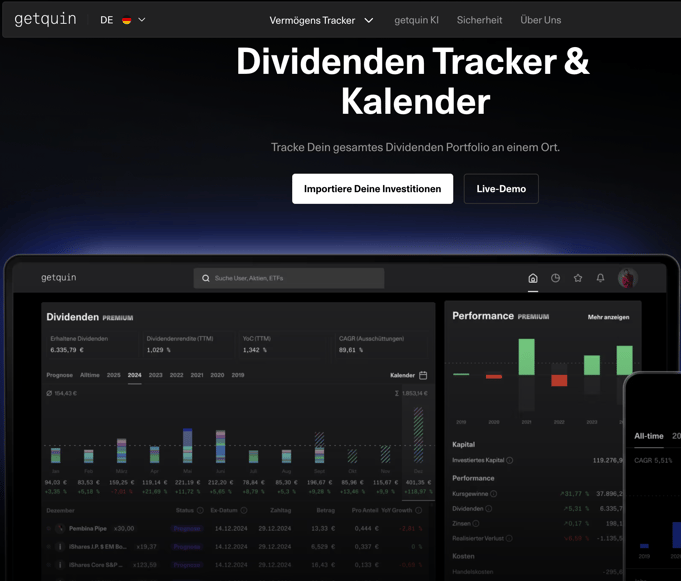Image resolution: width=681 pixels, height=581 pixels.
Task: Click the info icon next to Realisierter Verlust
Action: 509,538
